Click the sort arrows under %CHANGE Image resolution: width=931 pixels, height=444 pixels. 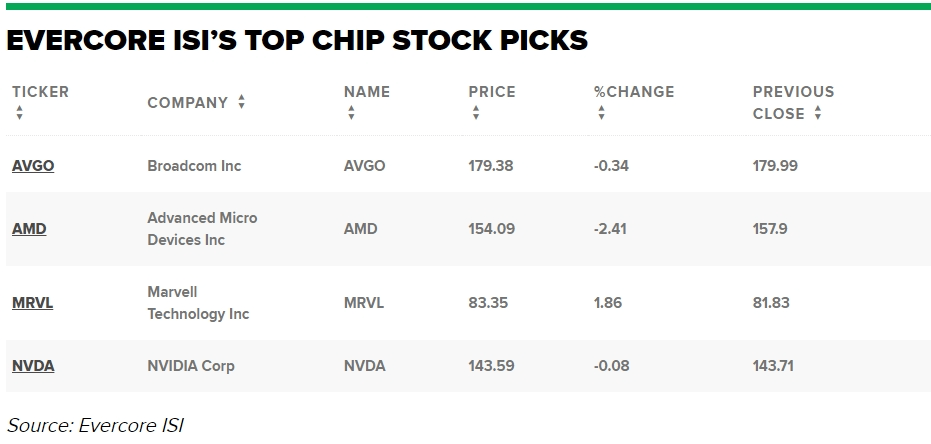(x=601, y=112)
